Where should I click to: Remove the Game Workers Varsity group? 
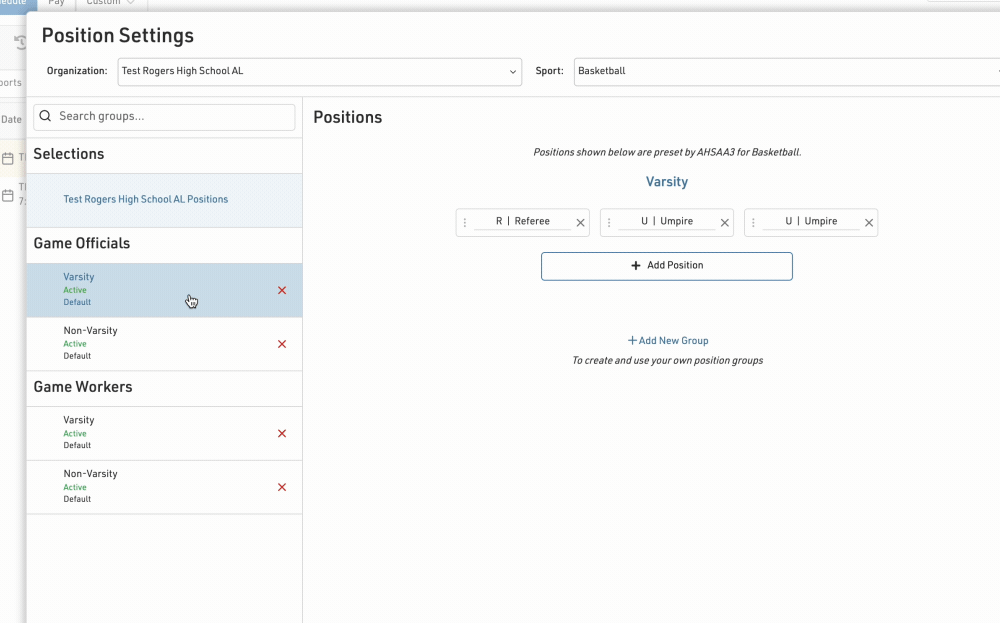(x=282, y=434)
